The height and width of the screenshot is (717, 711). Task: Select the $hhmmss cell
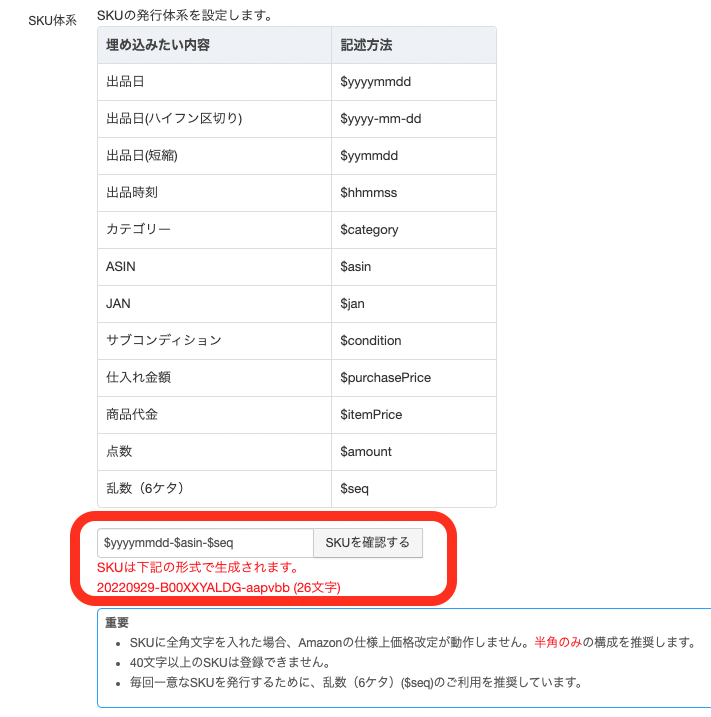[414, 193]
